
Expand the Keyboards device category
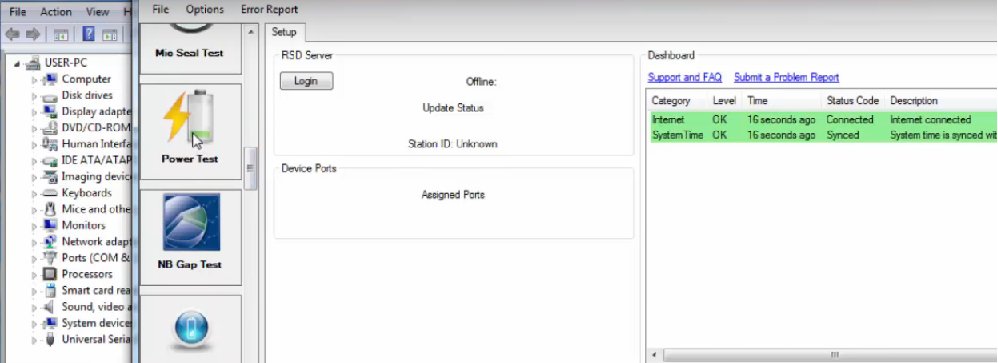[x=35, y=194]
